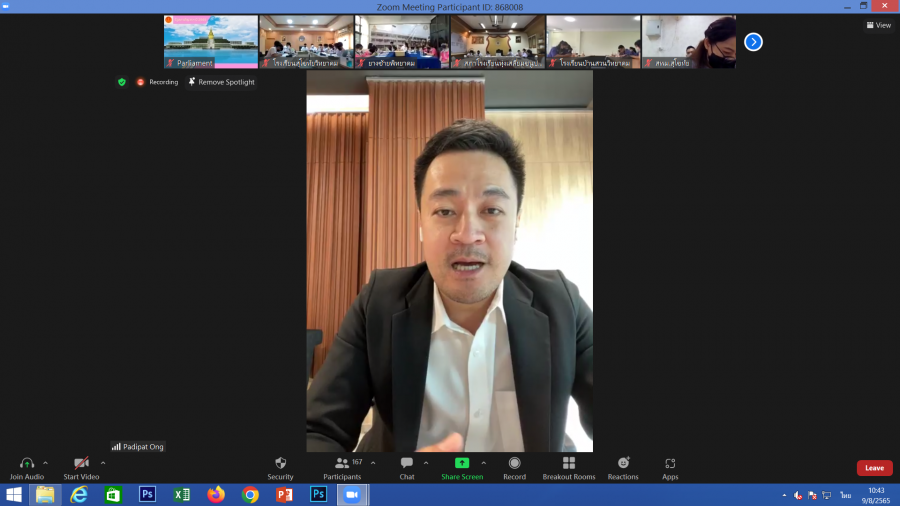Image resolution: width=900 pixels, height=506 pixels.
Task: Open the Reactions menu
Action: point(623,467)
